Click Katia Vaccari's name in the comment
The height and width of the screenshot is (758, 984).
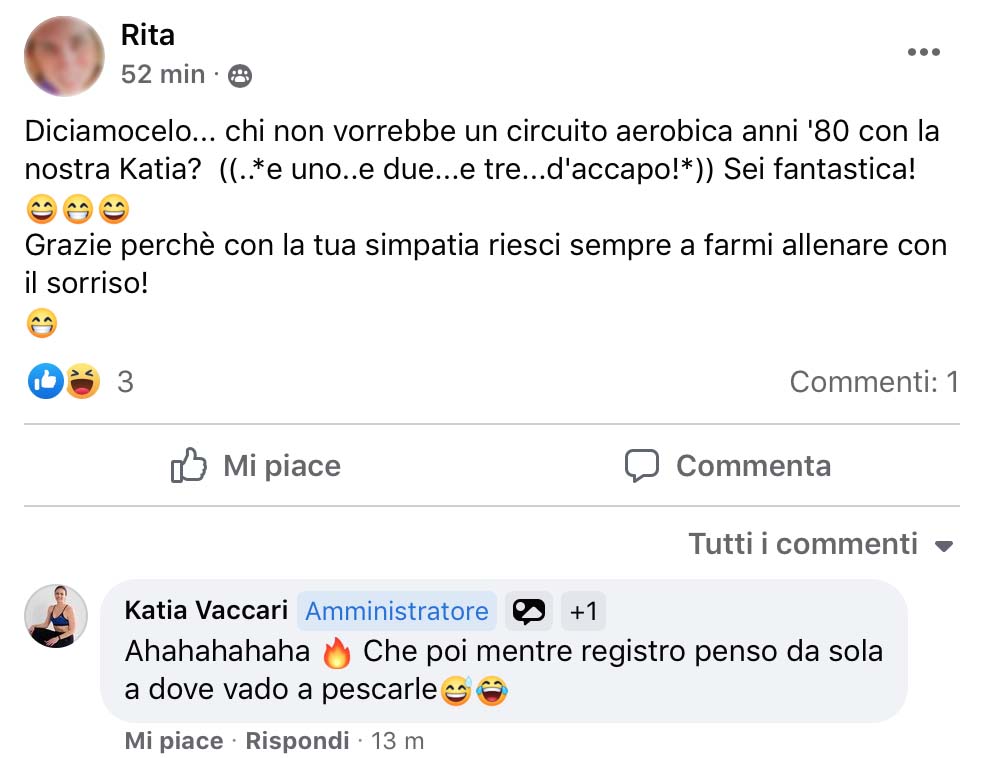tap(206, 610)
